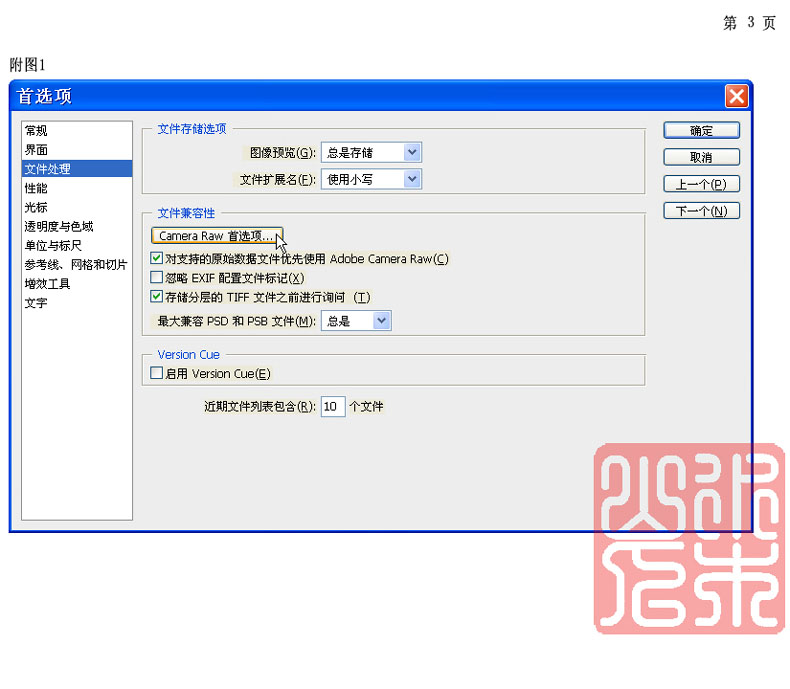Open the 文件扩展名 dropdown
The height and width of the screenshot is (689, 790).
371,179
